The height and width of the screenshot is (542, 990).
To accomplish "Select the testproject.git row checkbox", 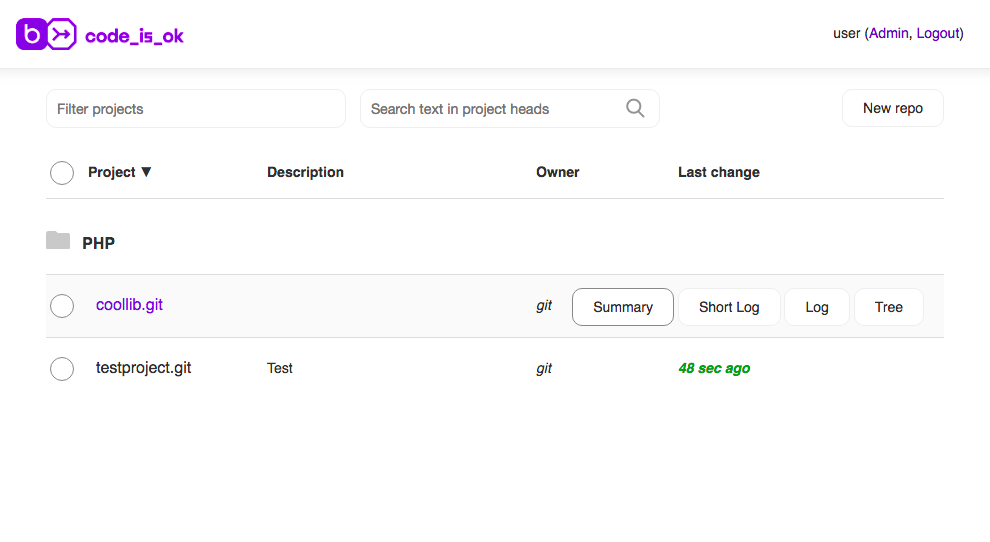I will (x=62, y=369).
